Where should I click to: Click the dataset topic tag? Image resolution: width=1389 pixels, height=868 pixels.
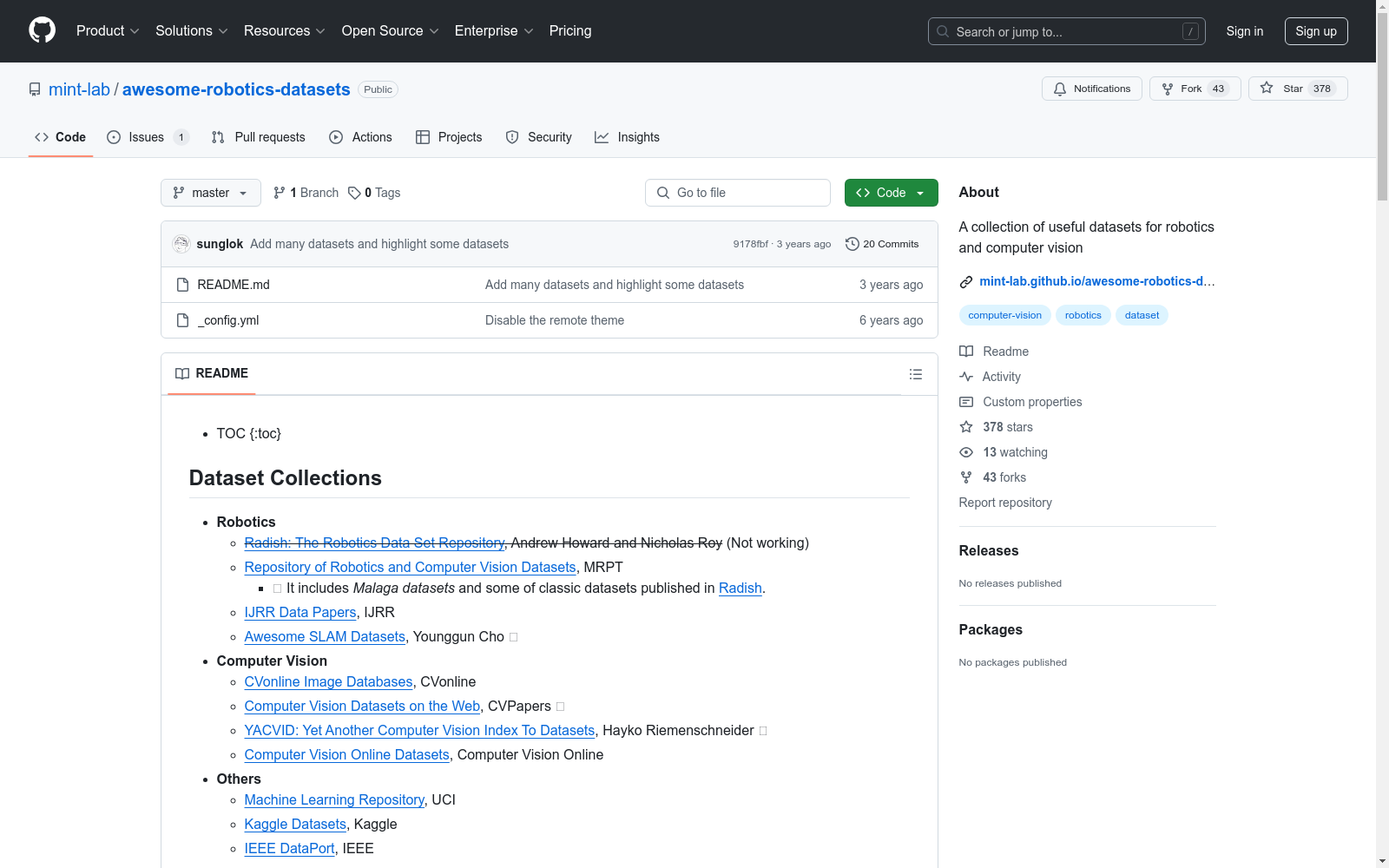(x=1142, y=315)
